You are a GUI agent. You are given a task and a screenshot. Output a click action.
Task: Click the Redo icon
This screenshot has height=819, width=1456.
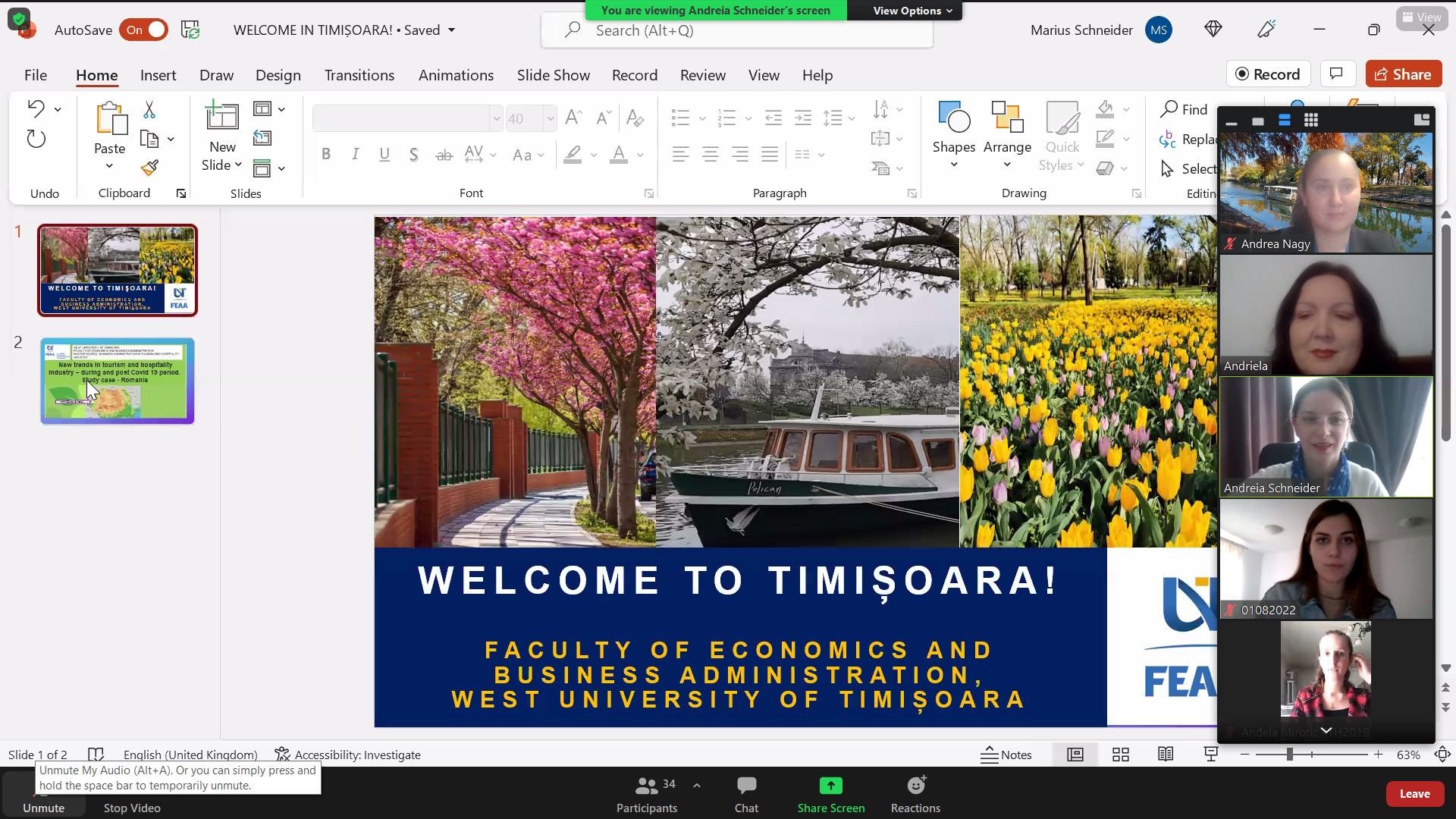tap(36, 139)
